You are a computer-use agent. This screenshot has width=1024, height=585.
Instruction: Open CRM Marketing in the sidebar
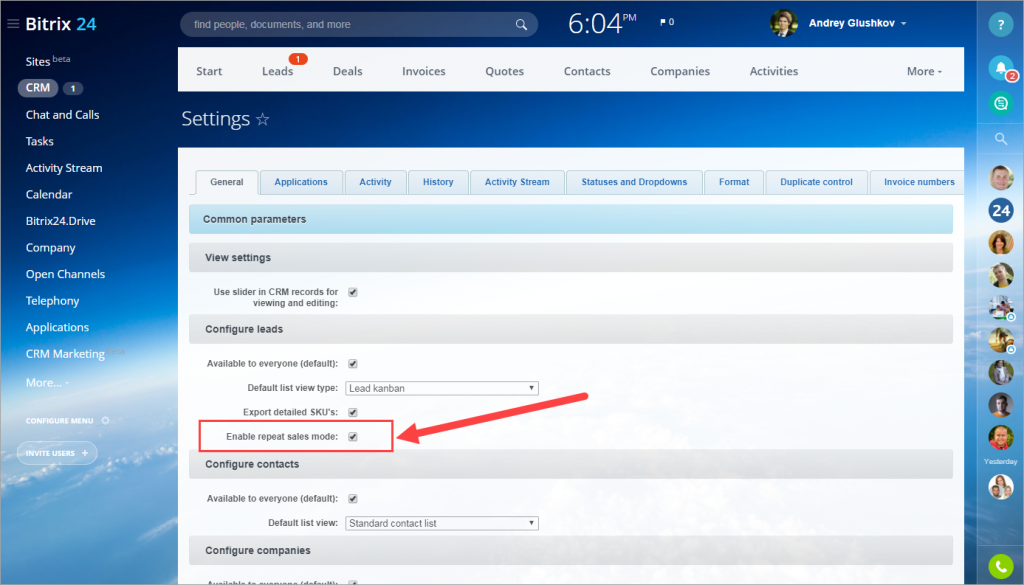[x=65, y=354]
